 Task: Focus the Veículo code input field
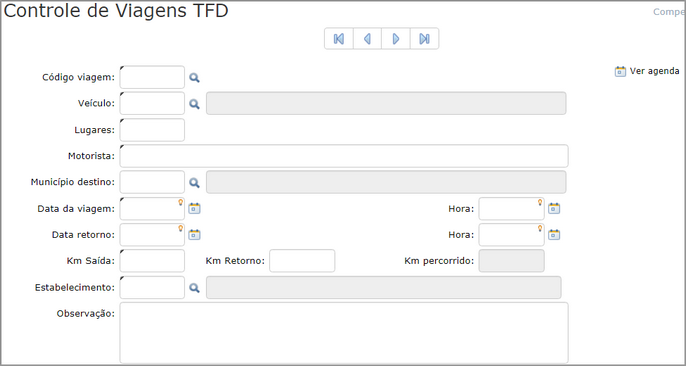pyautogui.click(x=152, y=104)
